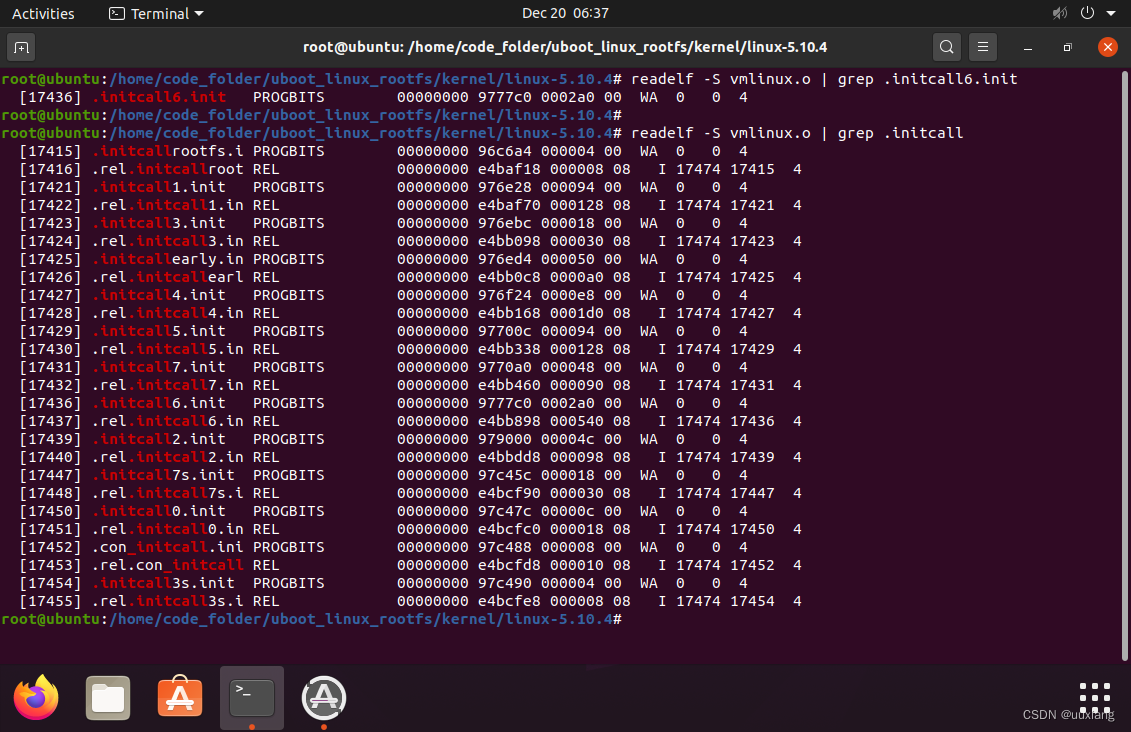Click section index [17439]
This screenshot has height=732, width=1131.
tap(50, 440)
